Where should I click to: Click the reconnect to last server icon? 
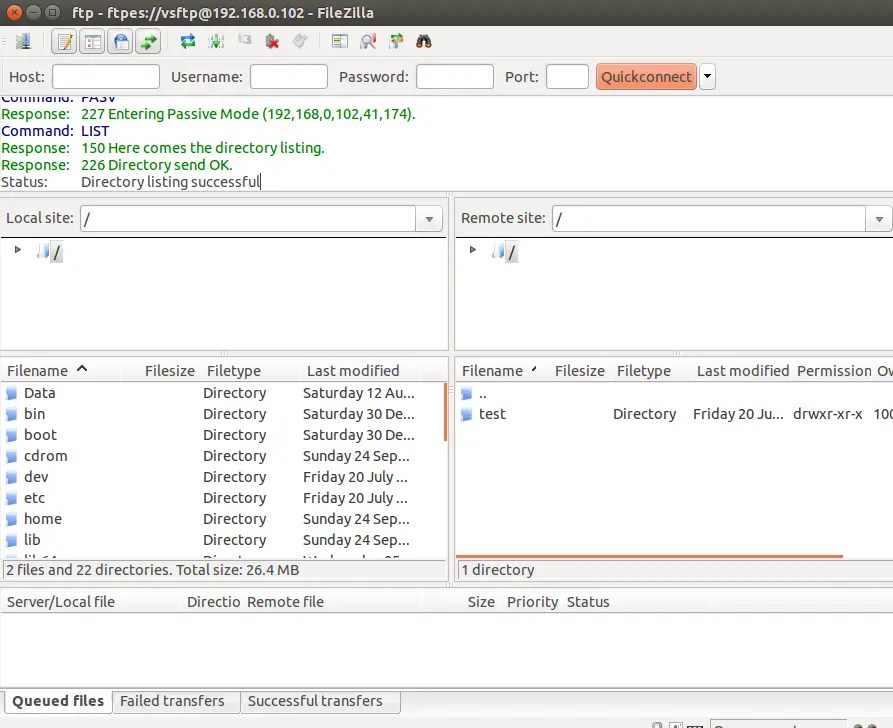click(300, 41)
